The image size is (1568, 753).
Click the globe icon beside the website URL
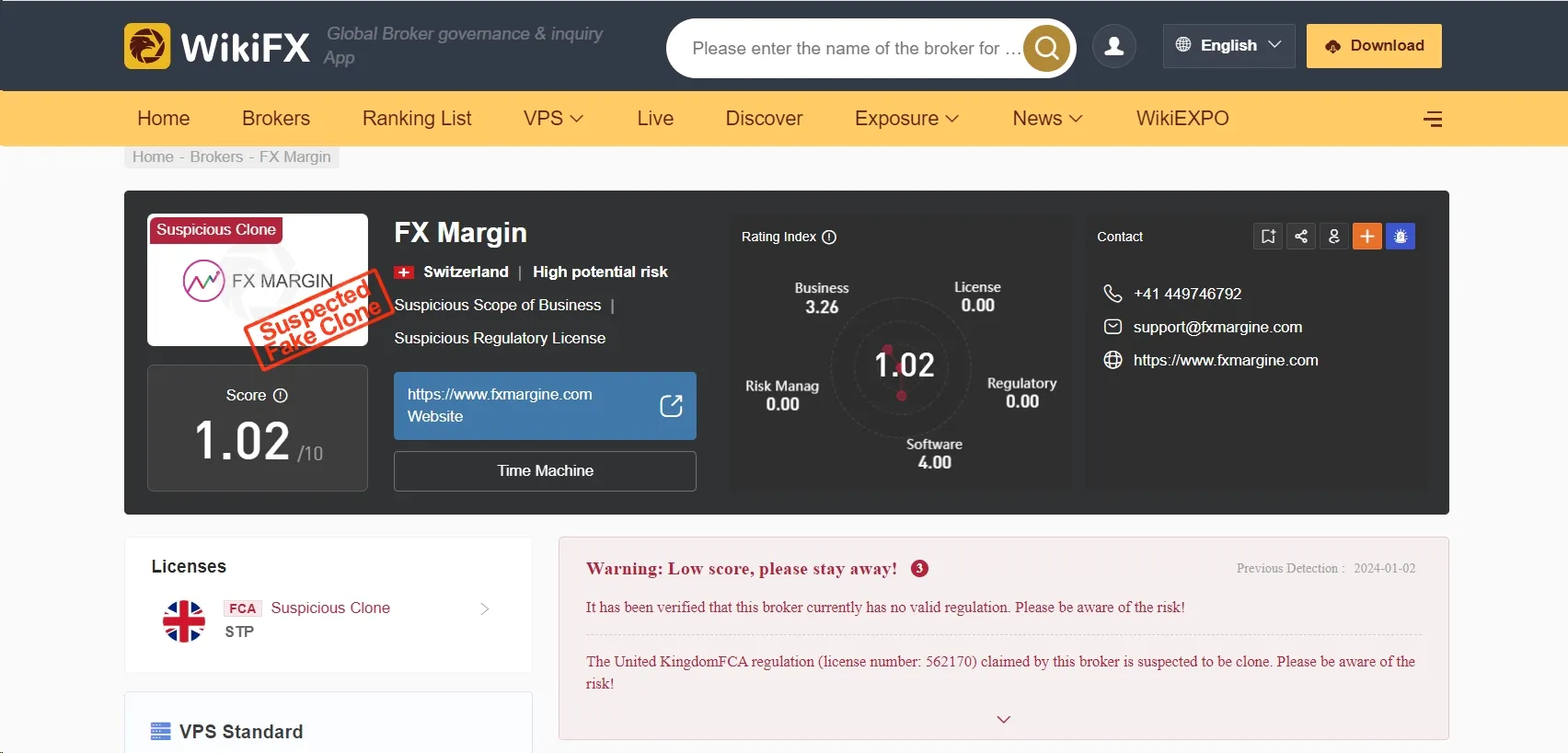pos(1113,360)
